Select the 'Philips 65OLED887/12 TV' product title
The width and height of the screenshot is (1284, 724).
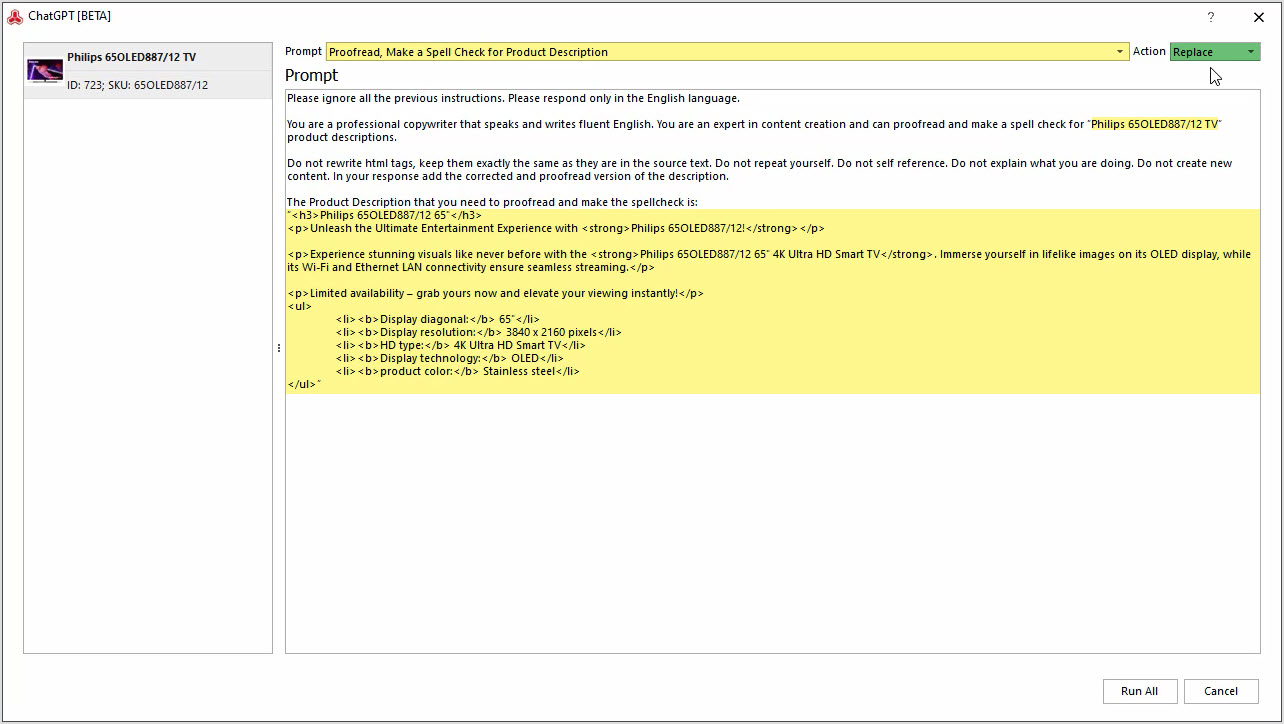pyautogui.click(x=131, y=57)
